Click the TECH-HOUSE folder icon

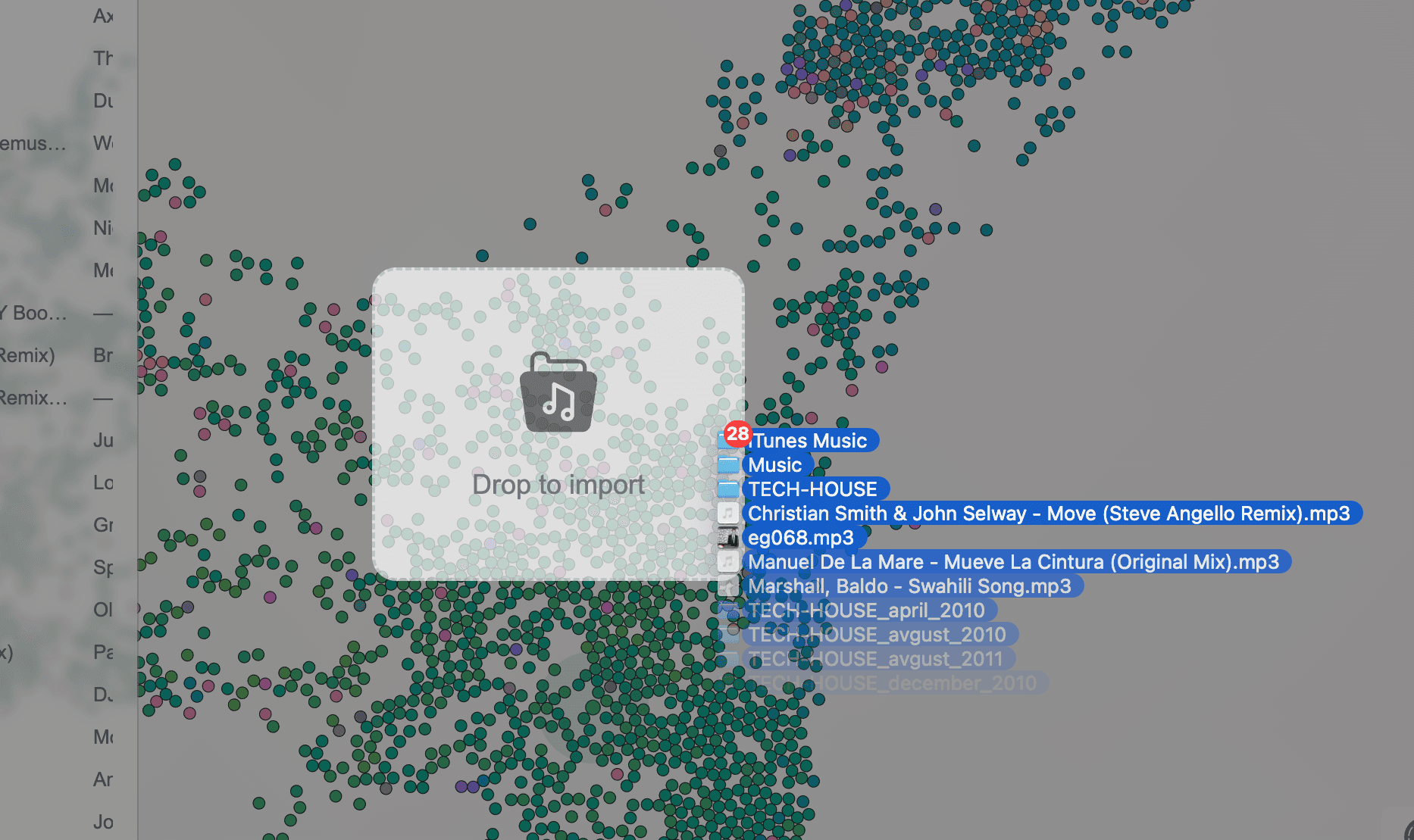[728, 489]
